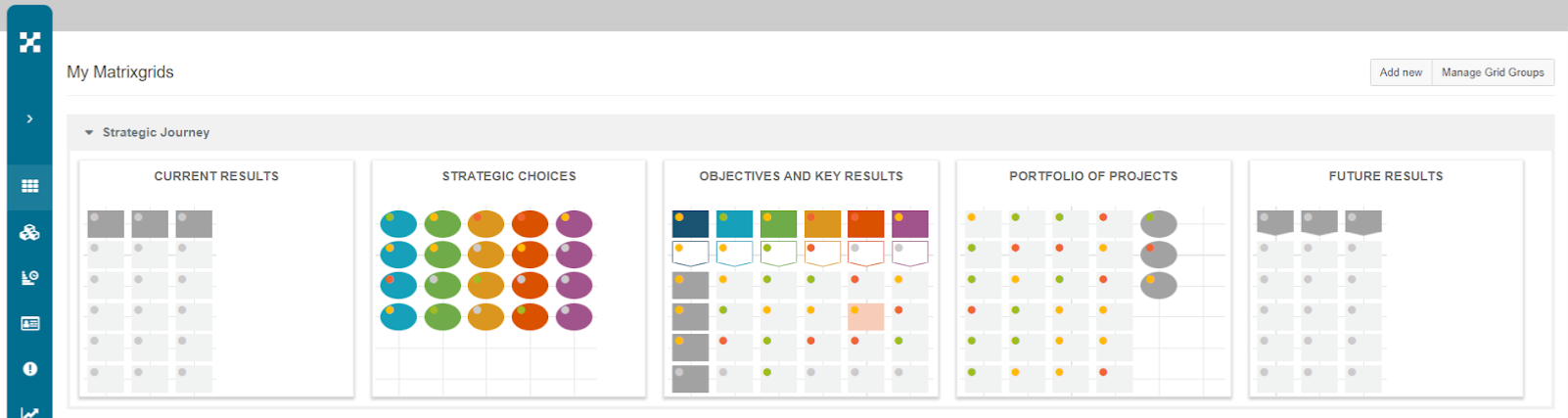
Task: Click the purple ellipse in the top row of Strategic Choices
Action: pyautogui.click(x=575, y=223)
